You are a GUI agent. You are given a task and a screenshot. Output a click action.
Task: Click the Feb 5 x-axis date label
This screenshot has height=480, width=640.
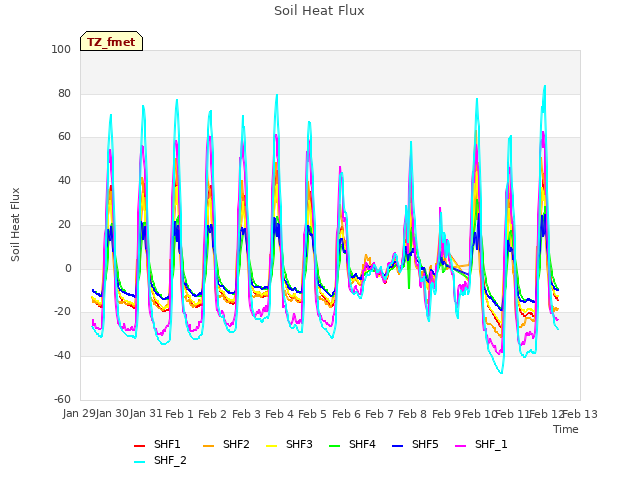pyautogui.click(x=312, y=414)
